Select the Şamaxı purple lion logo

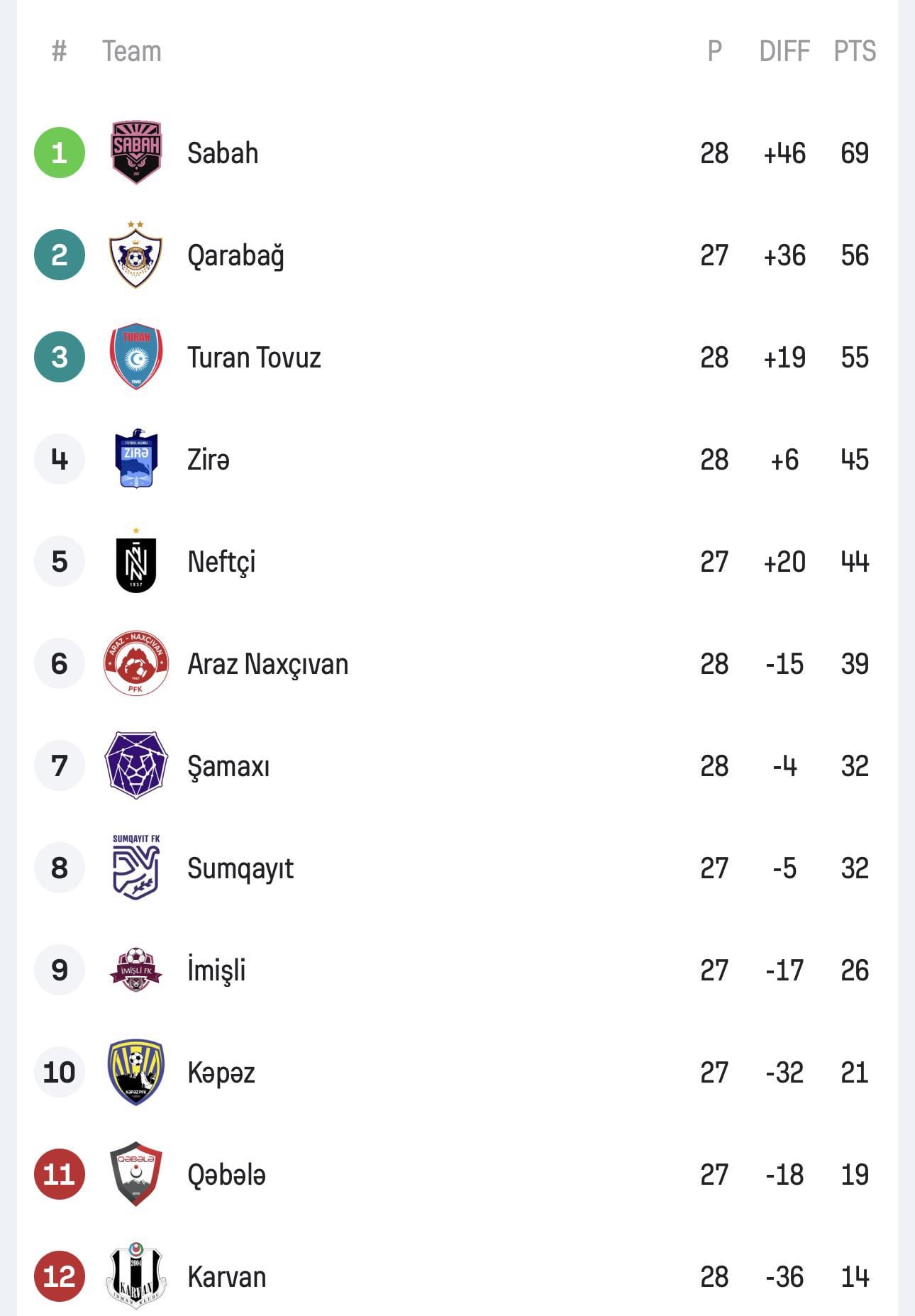(136, 765)
